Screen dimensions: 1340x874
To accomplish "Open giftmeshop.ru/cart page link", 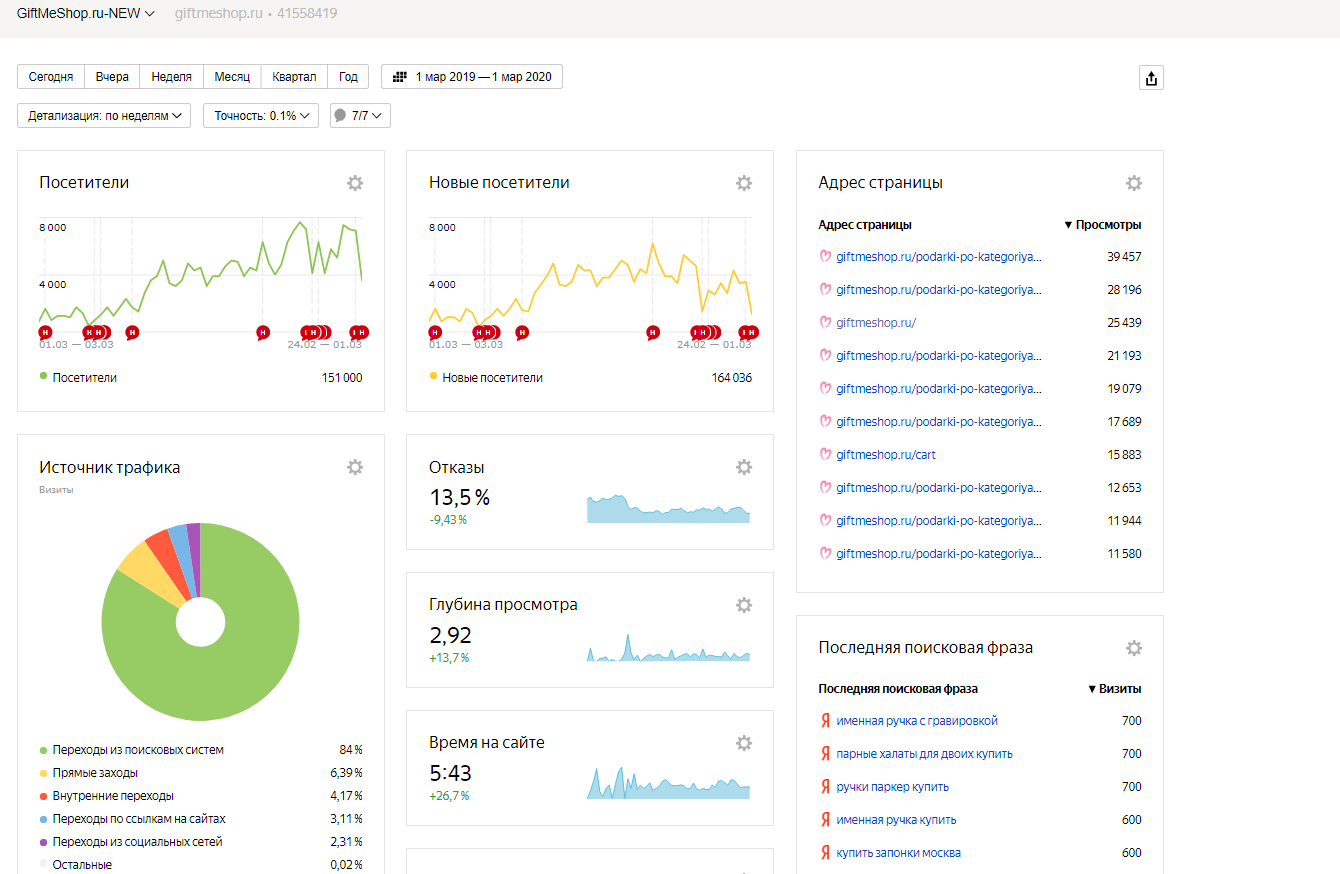I will [886, 455].
